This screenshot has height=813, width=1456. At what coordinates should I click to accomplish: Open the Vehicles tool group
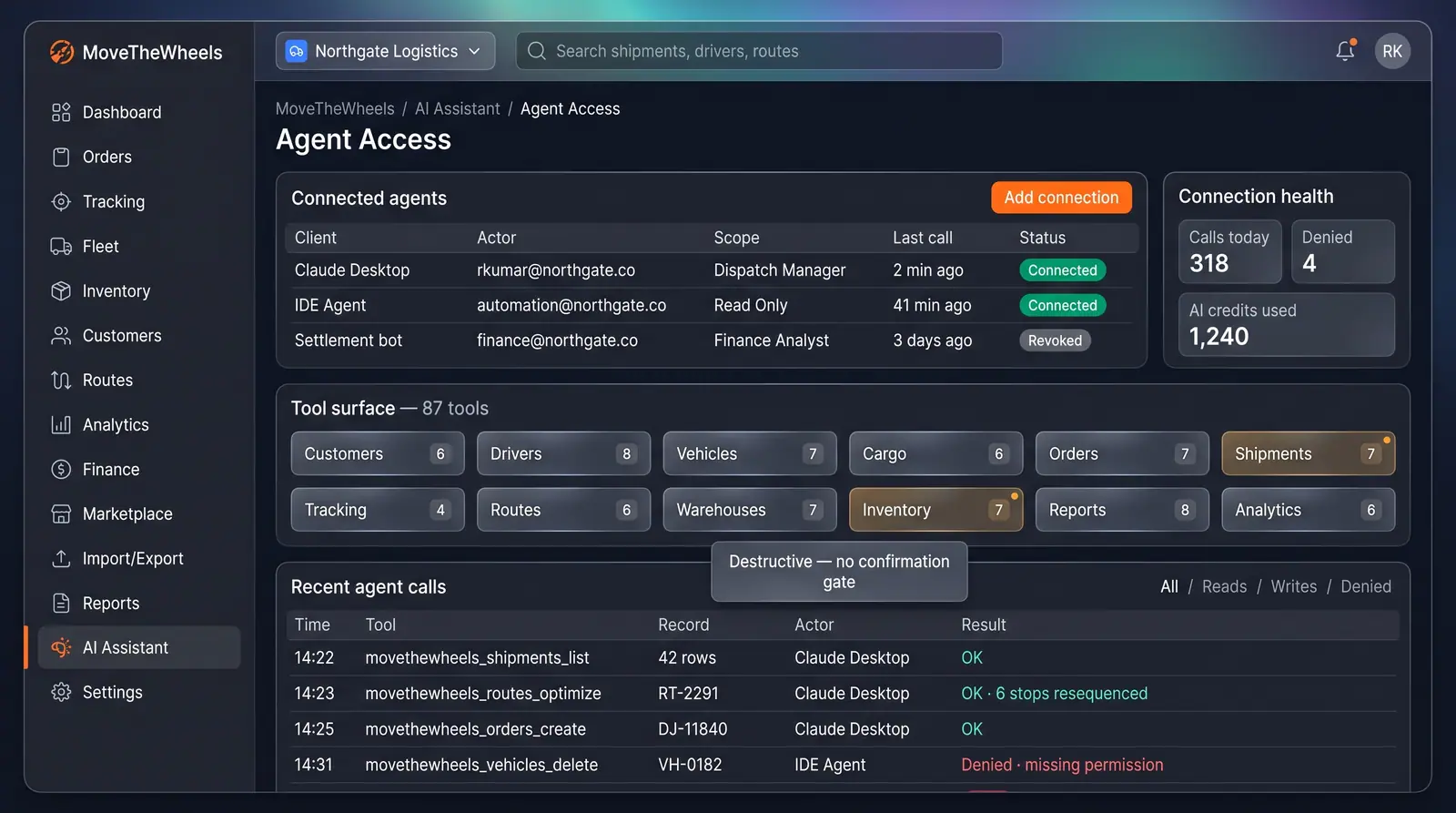tap(750, 453)
